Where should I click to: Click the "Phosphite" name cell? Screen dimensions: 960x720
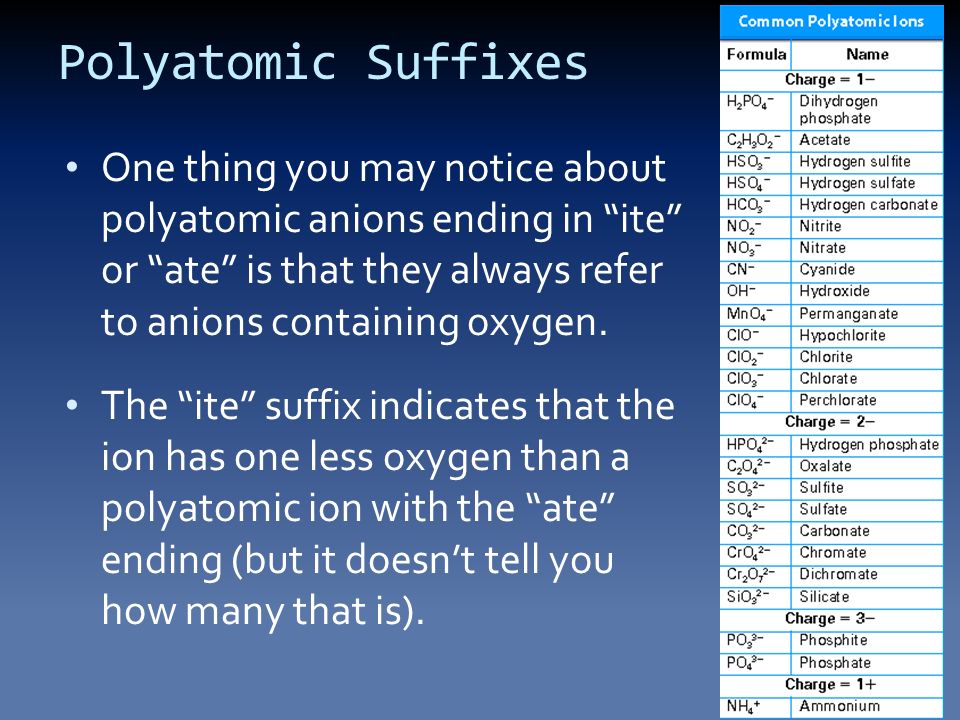(x=867, y=640)
